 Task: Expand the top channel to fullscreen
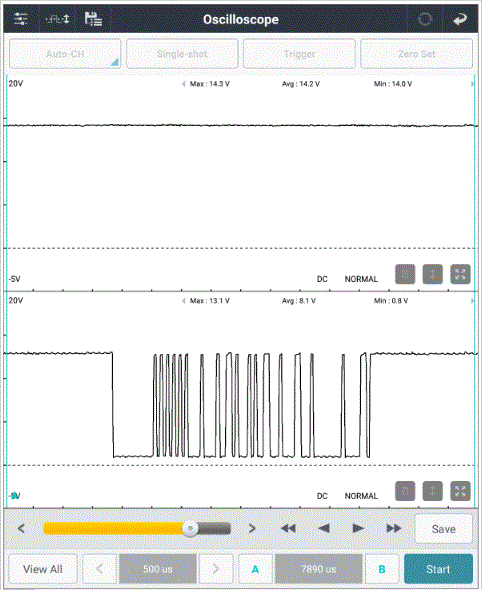point(460,274)
